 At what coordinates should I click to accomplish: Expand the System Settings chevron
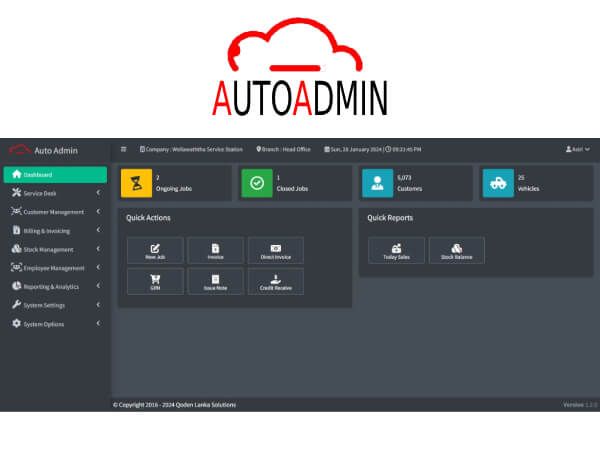pyautogui.click(x=98, y=305)
